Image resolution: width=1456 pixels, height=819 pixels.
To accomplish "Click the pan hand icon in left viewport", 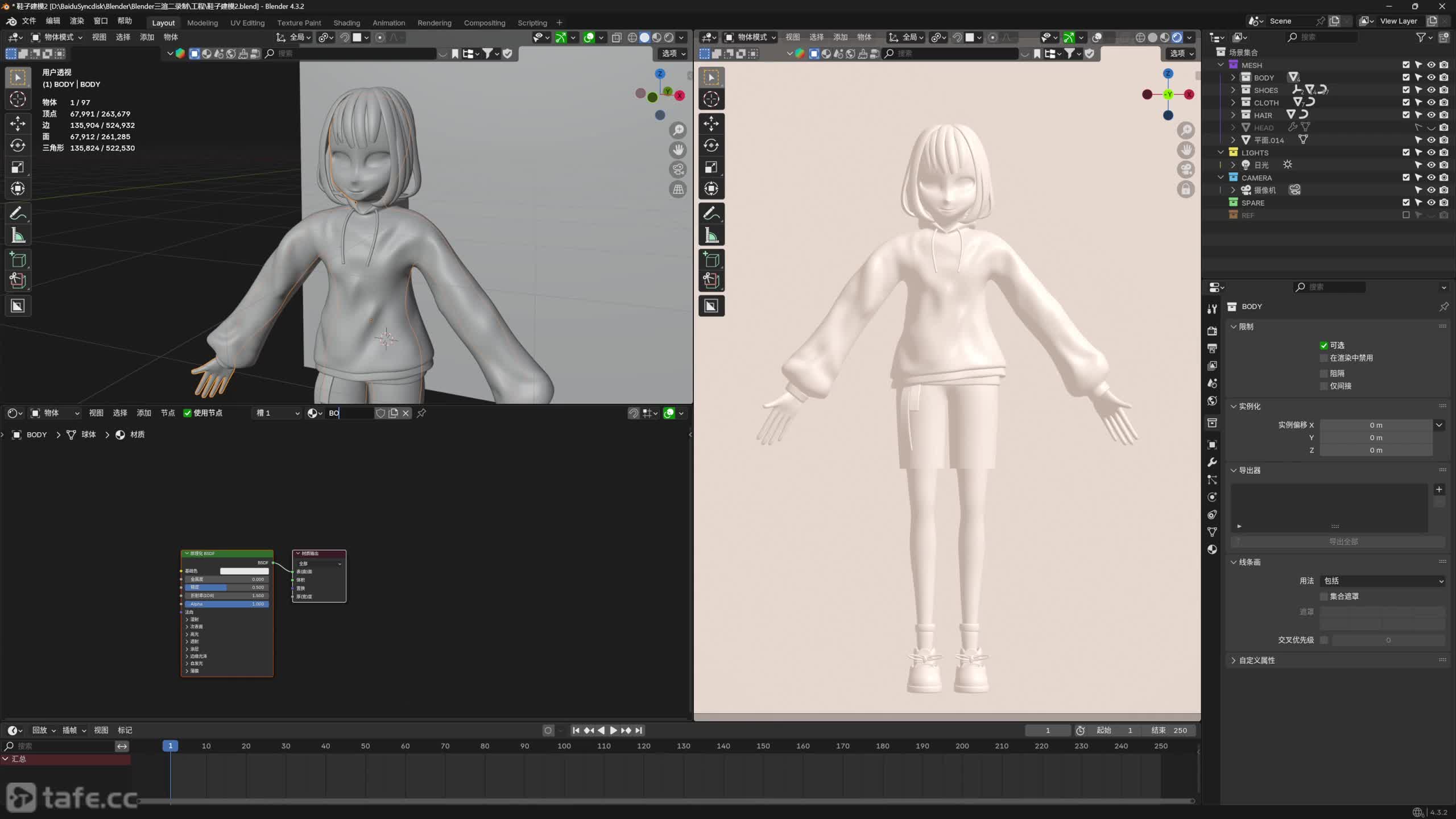I will [678, 150].
